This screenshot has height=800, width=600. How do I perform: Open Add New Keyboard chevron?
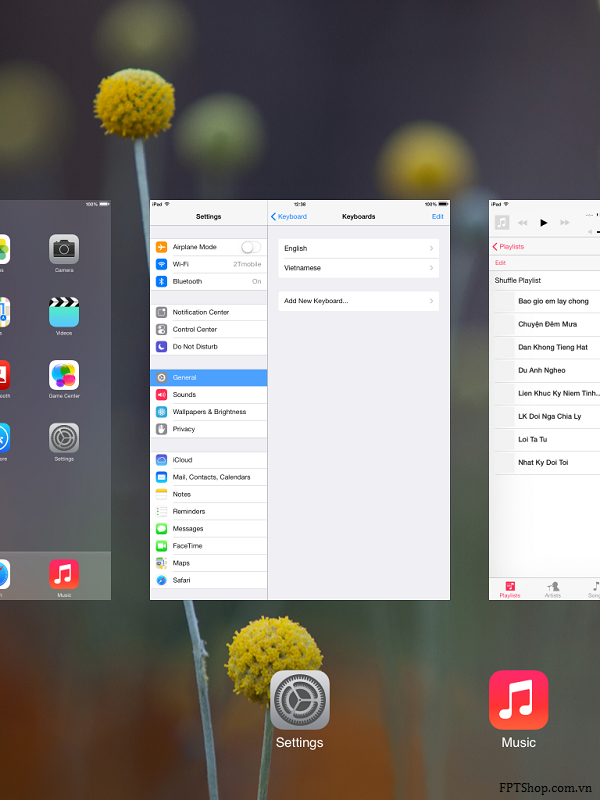(x=431, y=301)
